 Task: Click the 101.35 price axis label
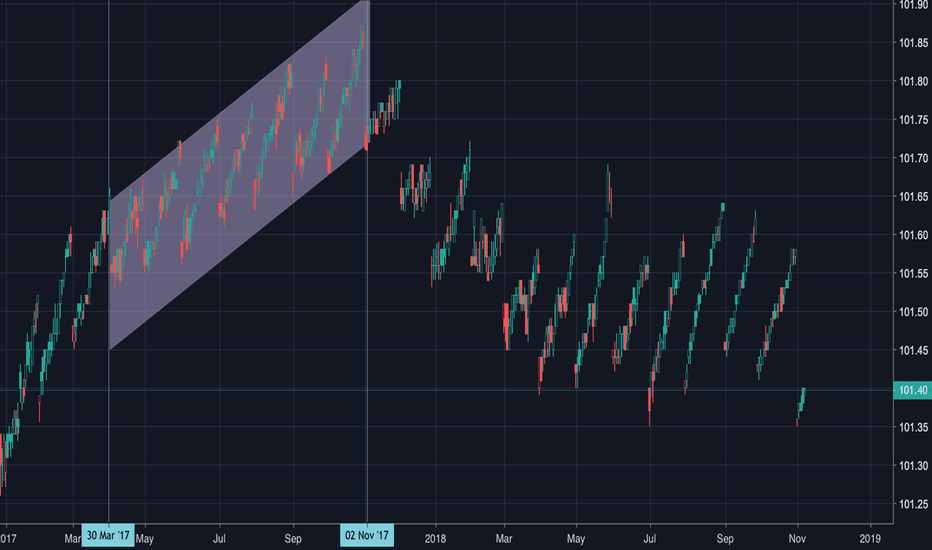coord(913,428)
